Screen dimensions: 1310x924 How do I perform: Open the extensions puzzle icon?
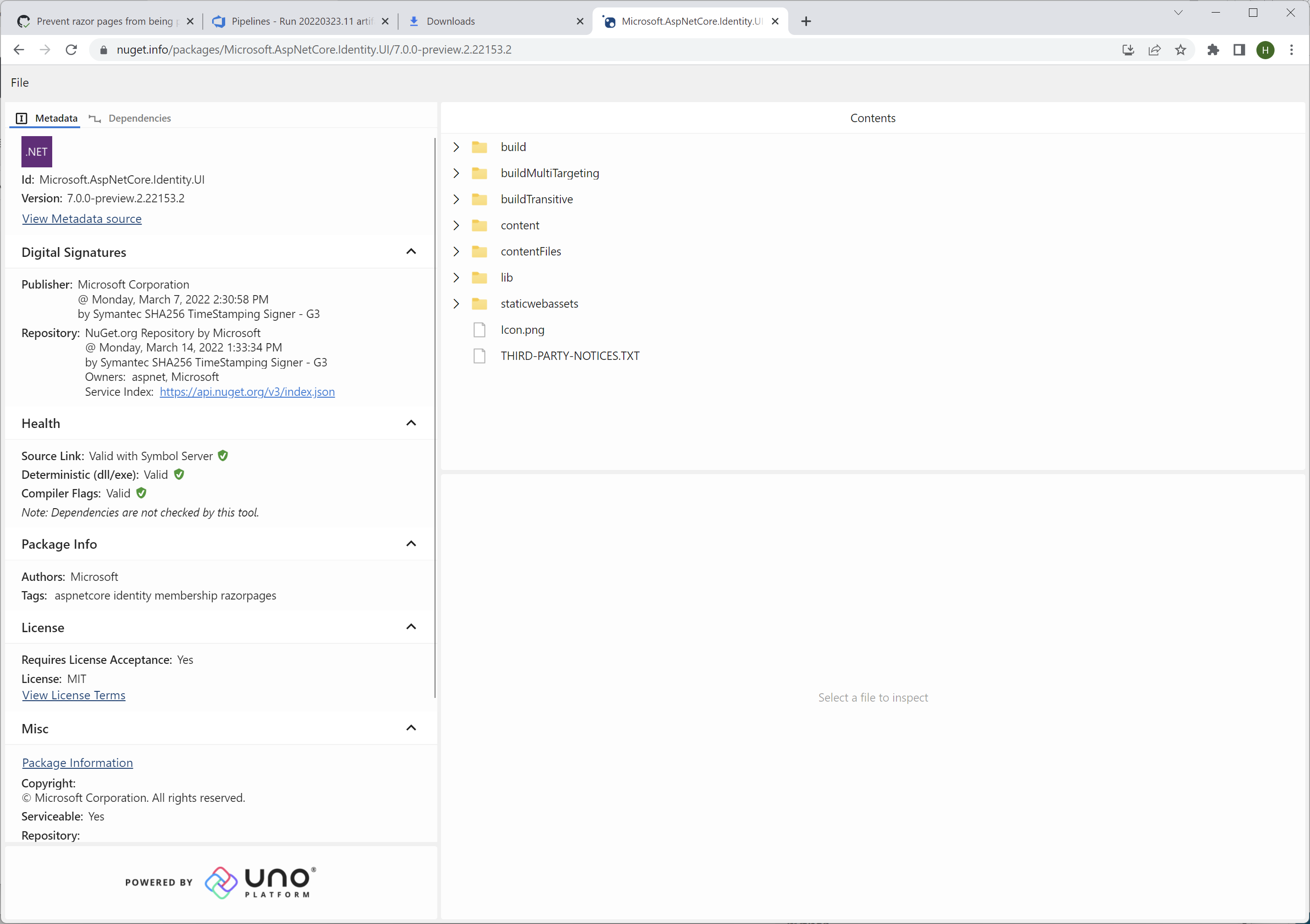coord(1213,50)
